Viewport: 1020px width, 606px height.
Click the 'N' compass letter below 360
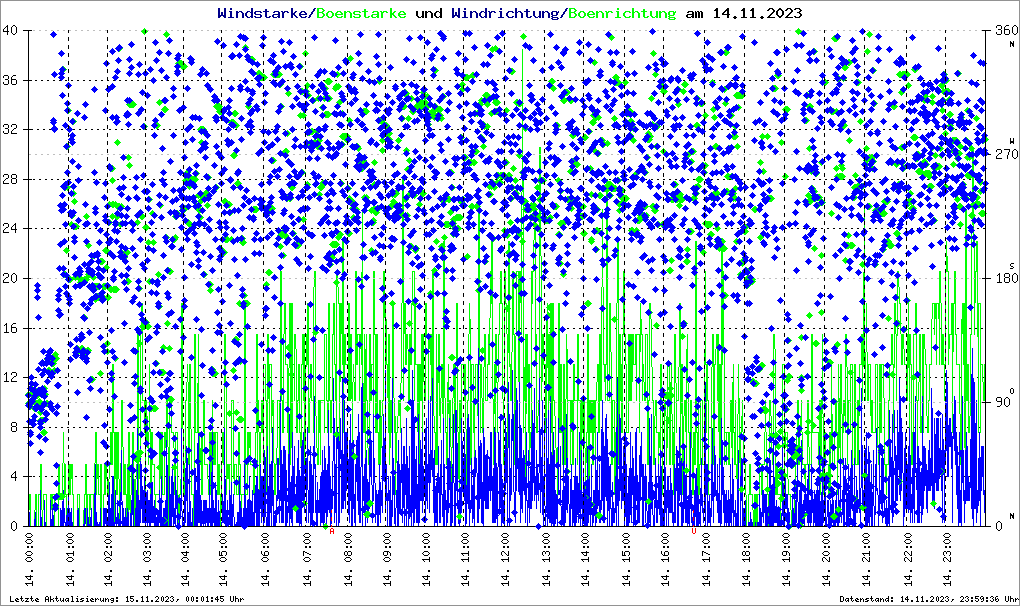tap(1012, 44)
